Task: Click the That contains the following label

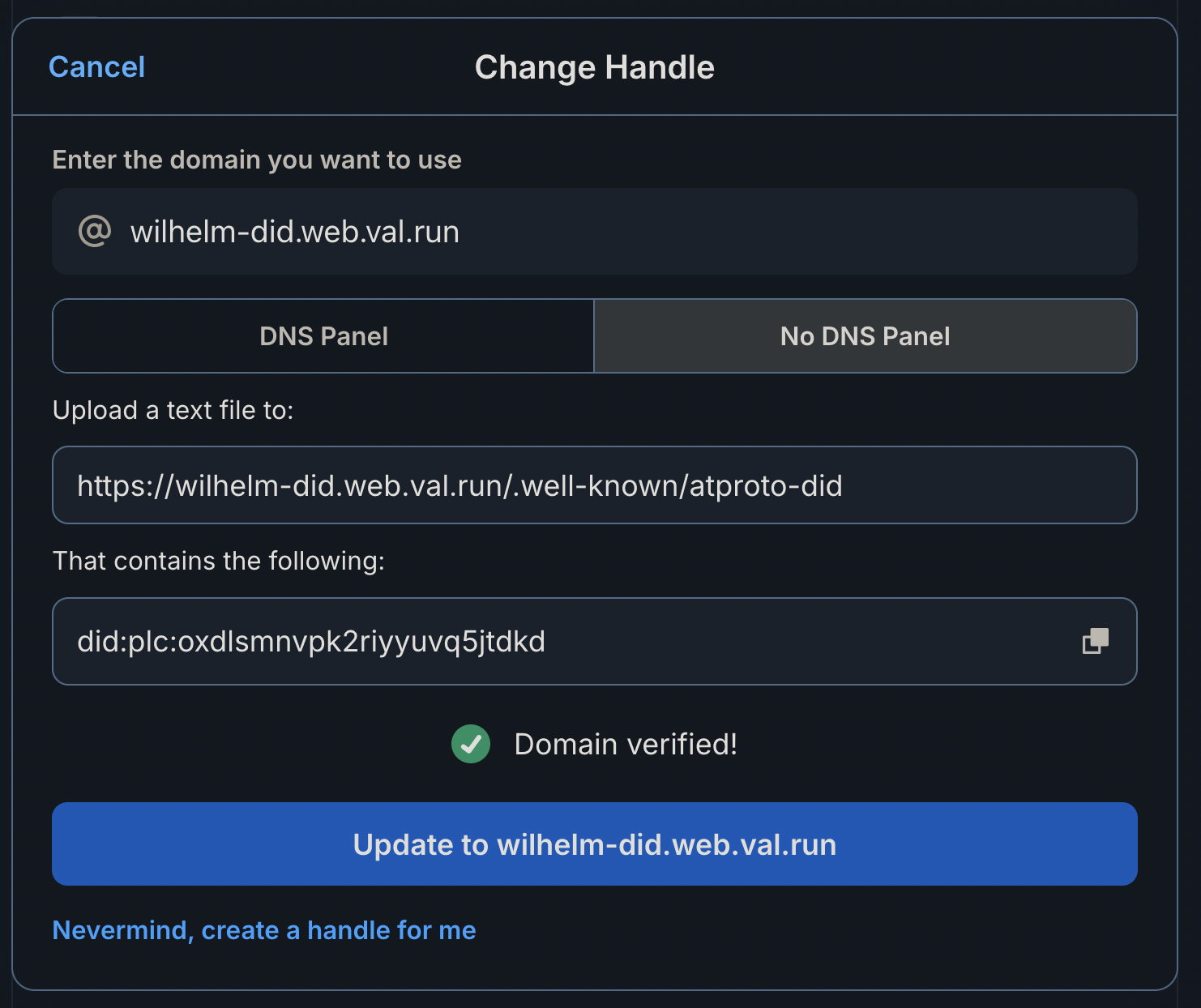Action: [x=219, y=561]
